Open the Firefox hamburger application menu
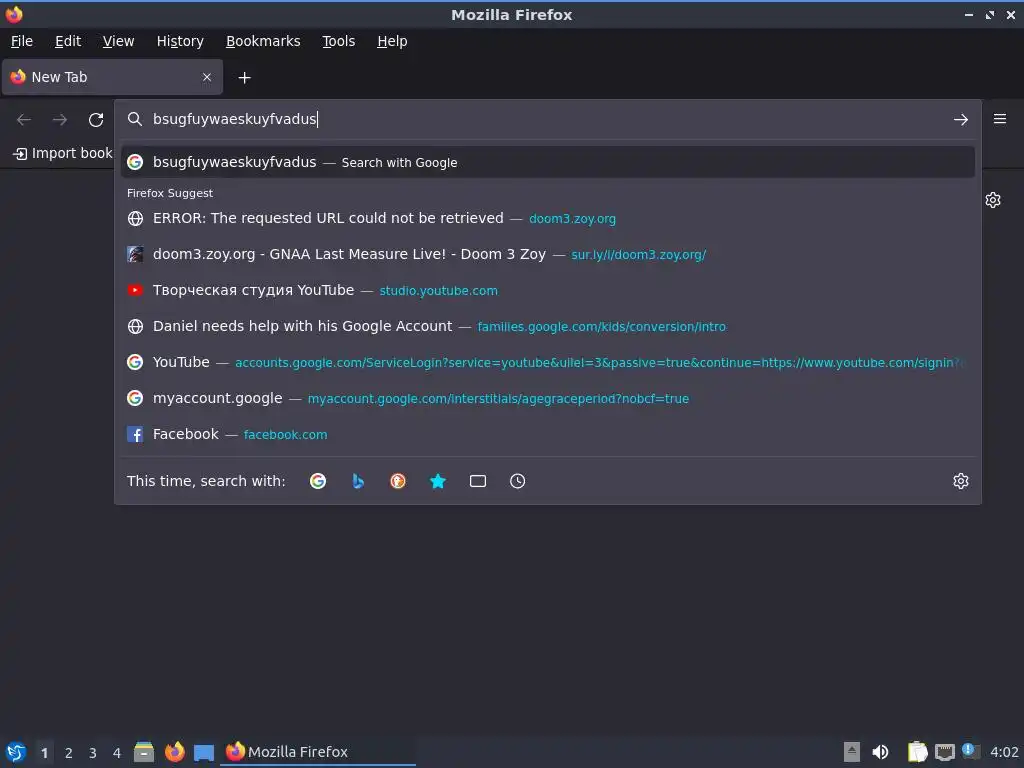 point(1000,119)
